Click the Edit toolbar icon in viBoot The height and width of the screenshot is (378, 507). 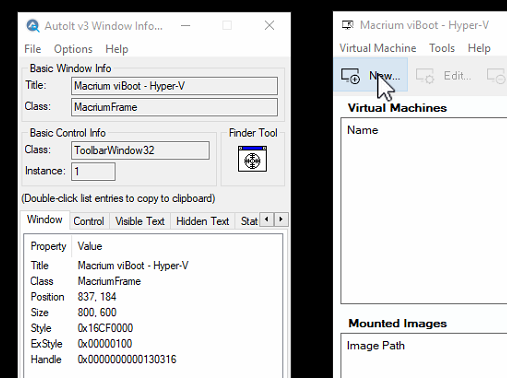pyautogui.click(x=425, y=76)
